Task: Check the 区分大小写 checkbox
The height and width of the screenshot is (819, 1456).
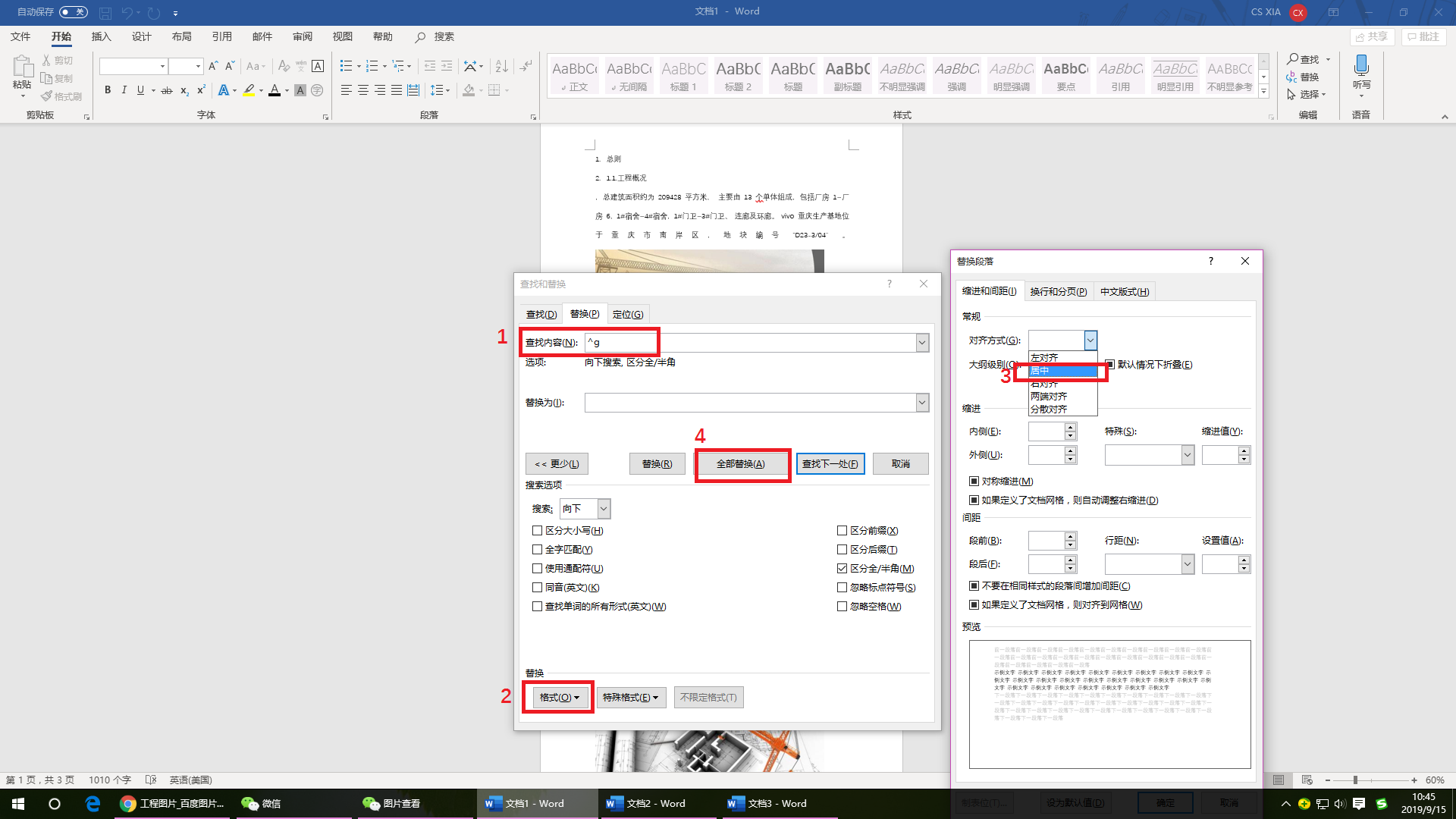Action: [x=537, y=531]
